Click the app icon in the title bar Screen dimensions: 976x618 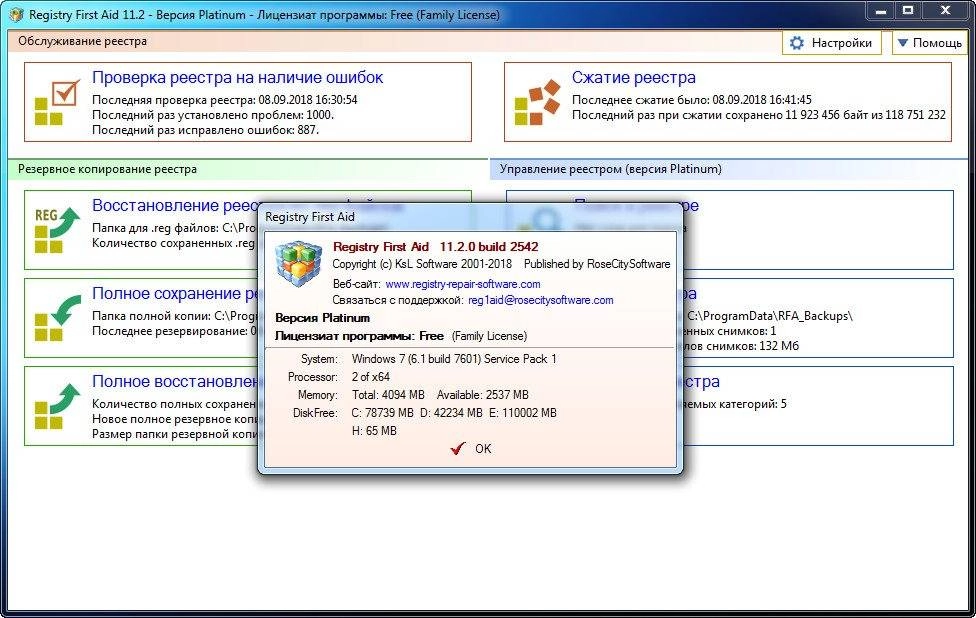[16, 14]
